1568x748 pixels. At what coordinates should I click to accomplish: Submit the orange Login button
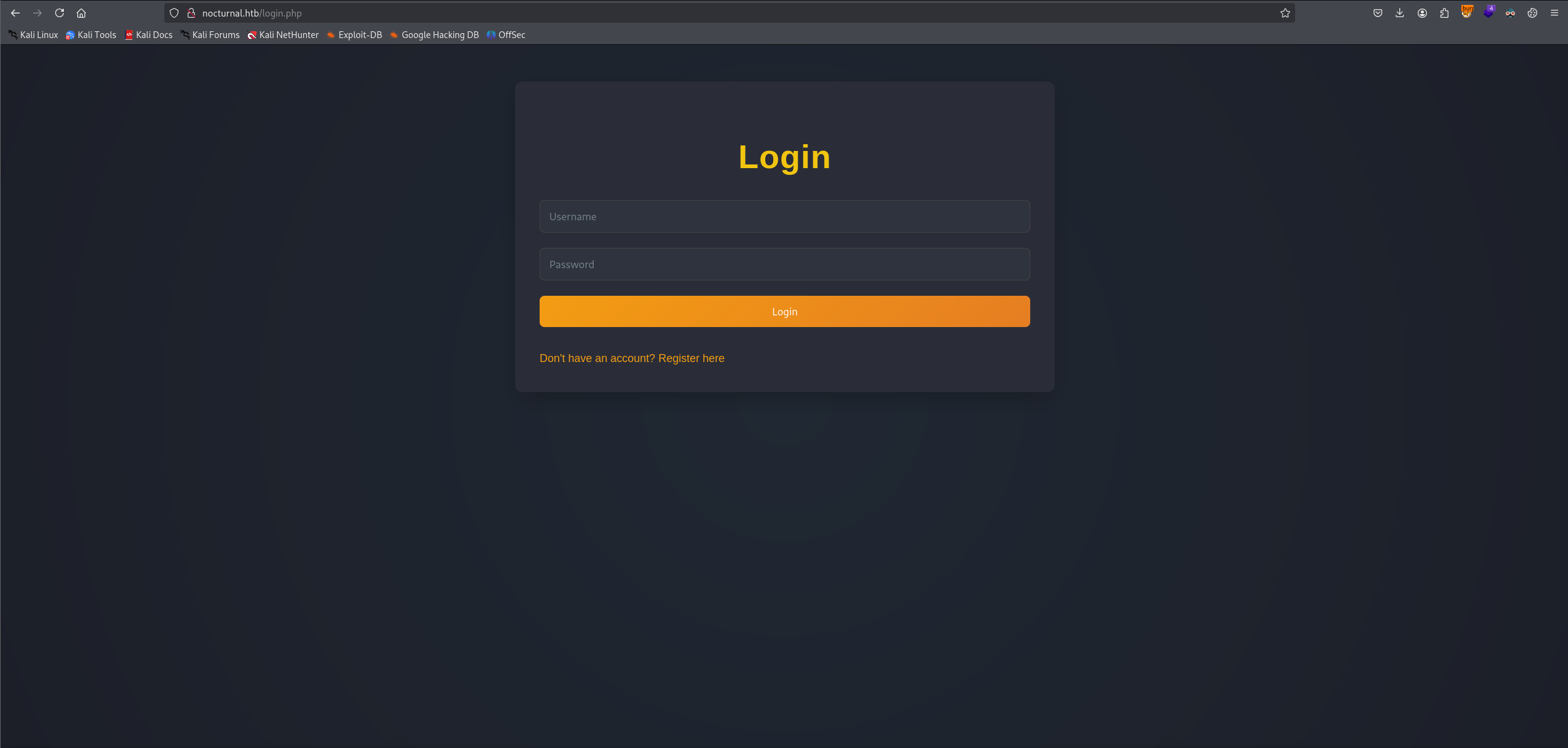pyautogui.click(x=784, y=311)
